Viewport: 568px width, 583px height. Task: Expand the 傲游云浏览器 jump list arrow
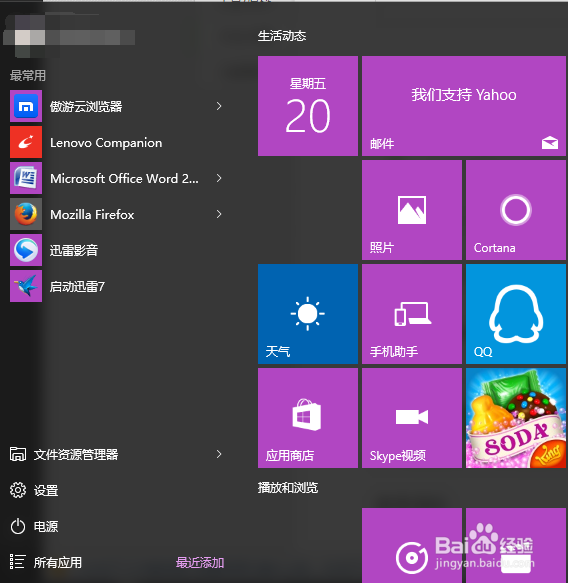[x=219, y=106]
